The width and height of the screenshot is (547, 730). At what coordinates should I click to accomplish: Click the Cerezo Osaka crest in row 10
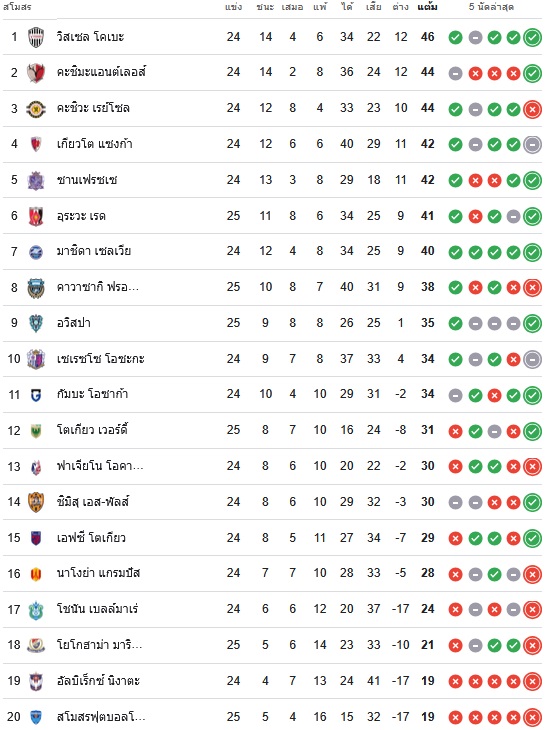pos(36,359)
